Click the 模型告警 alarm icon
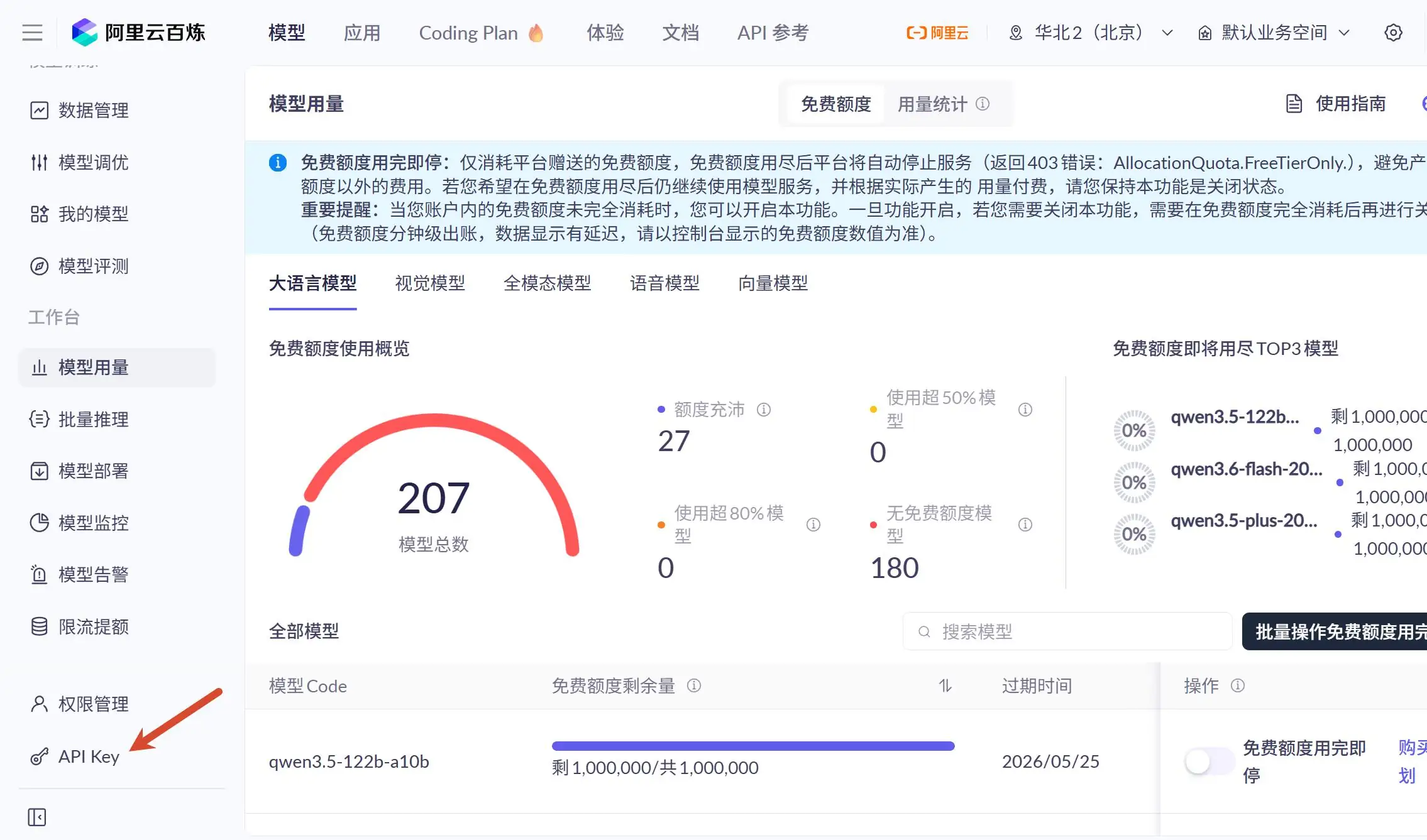This screenshot has height=840, width=1427. (x=39, y=574)
